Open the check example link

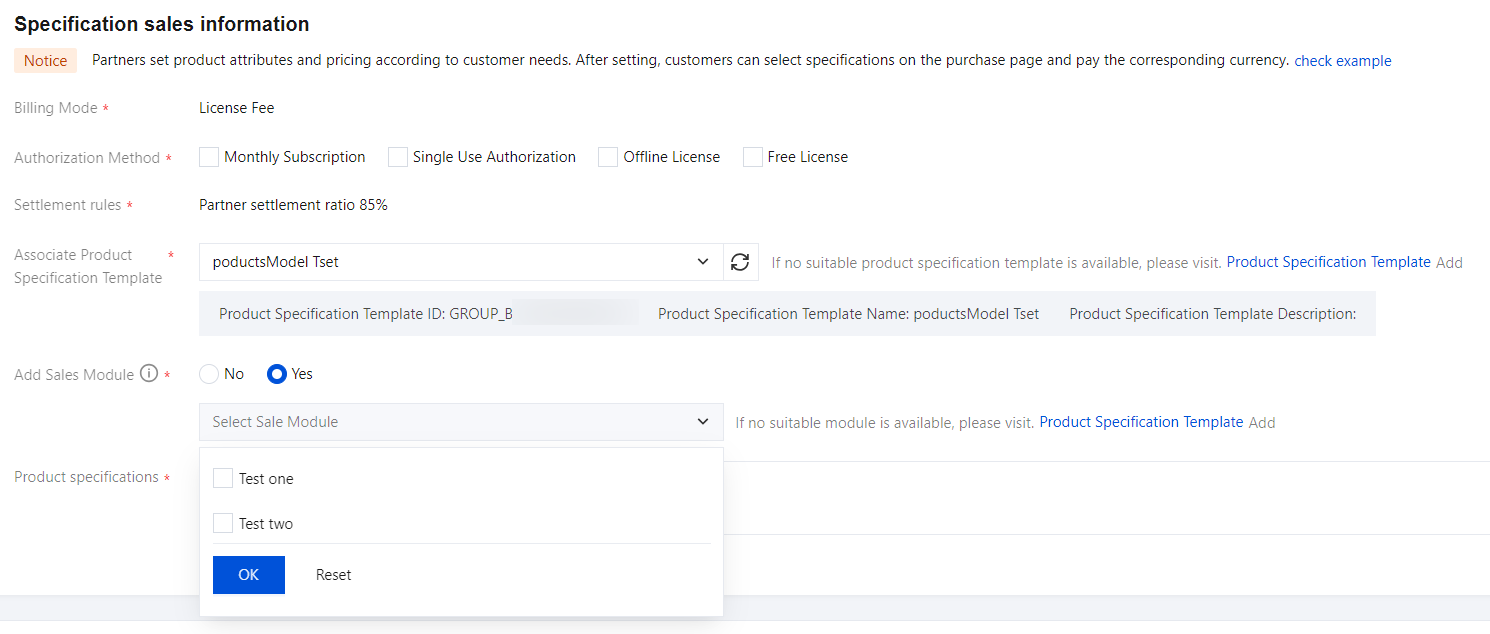(x=1342, y=60)
